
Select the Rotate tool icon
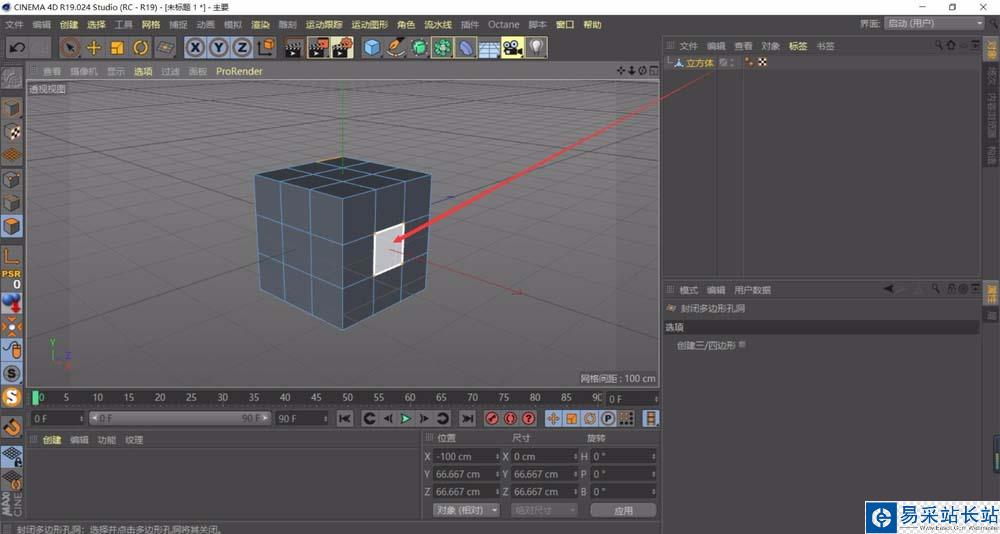coord(141,47)
